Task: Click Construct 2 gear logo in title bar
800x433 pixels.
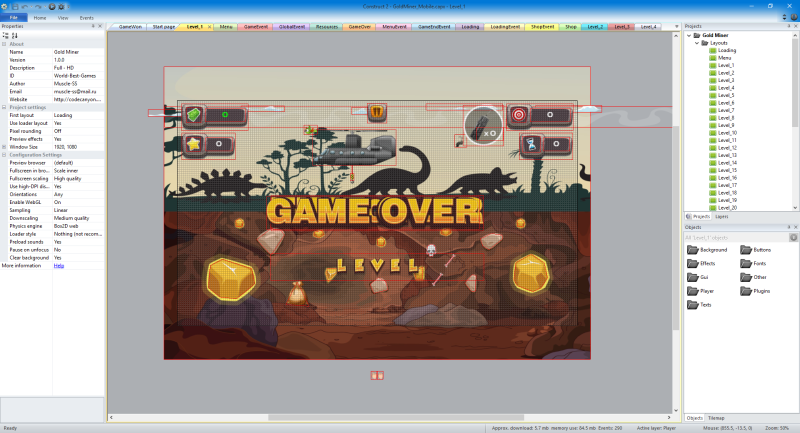Action: (x=5, y=7)
